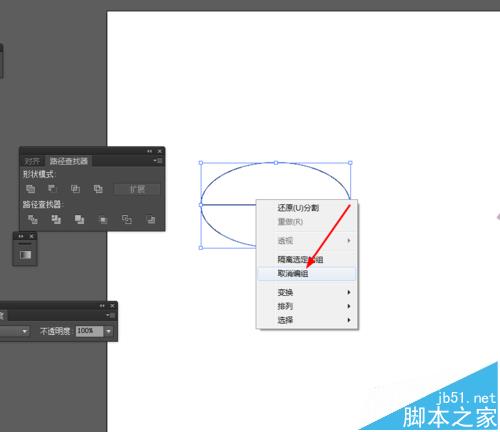Viewport: 500px width, 432px height.
Task: Switch to the 对齐 (Align) tab
Action: coord(32,161)
